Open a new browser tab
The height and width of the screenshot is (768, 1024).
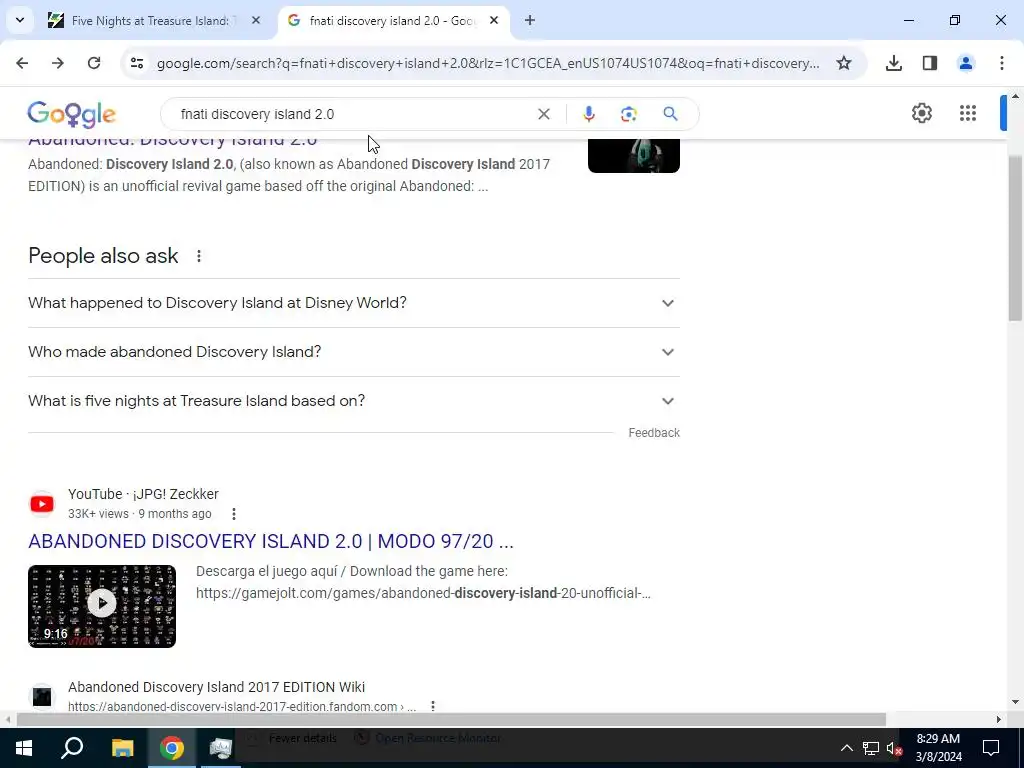(x=530, y=20)
